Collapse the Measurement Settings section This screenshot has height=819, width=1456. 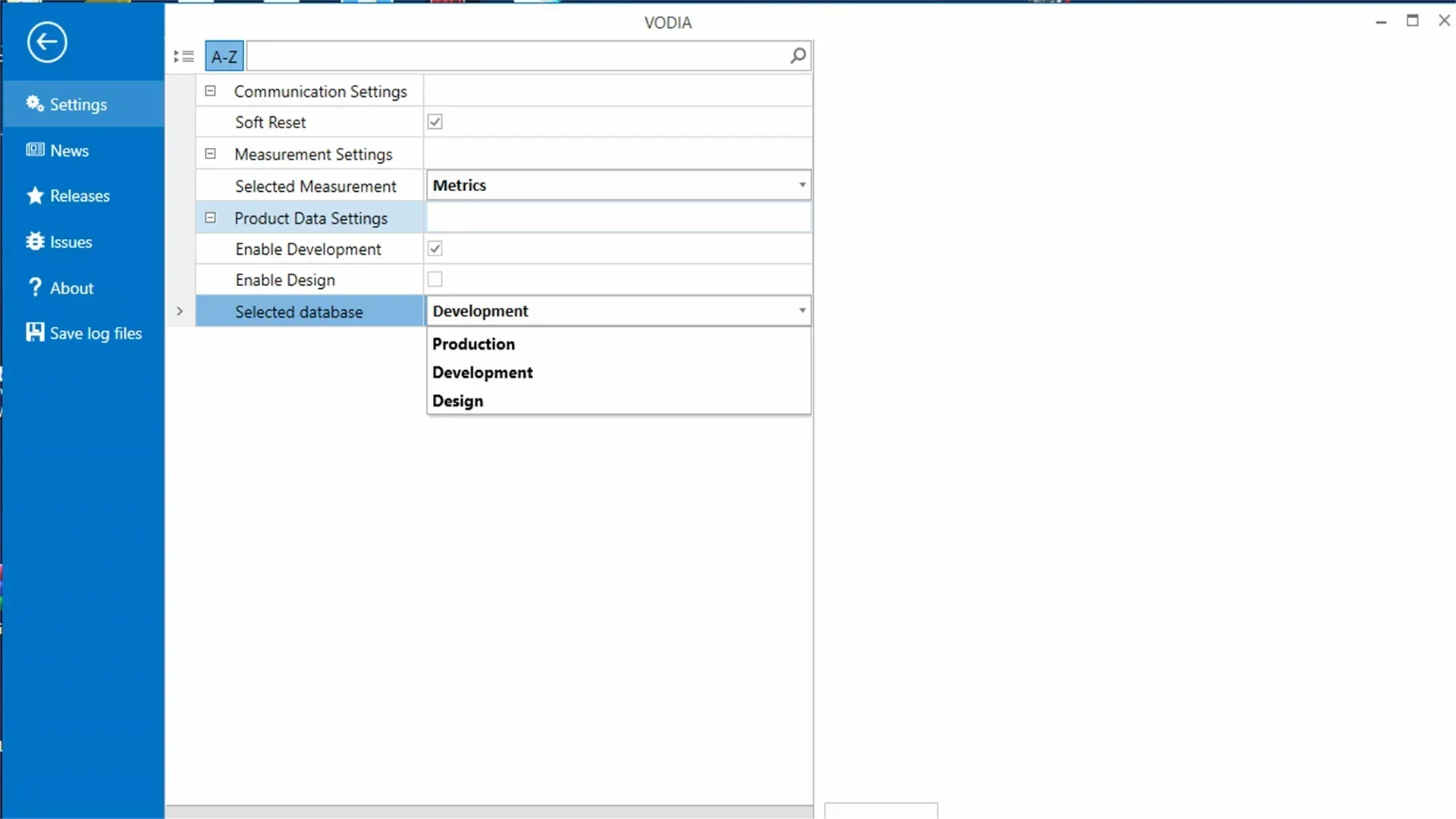[210, 154]
